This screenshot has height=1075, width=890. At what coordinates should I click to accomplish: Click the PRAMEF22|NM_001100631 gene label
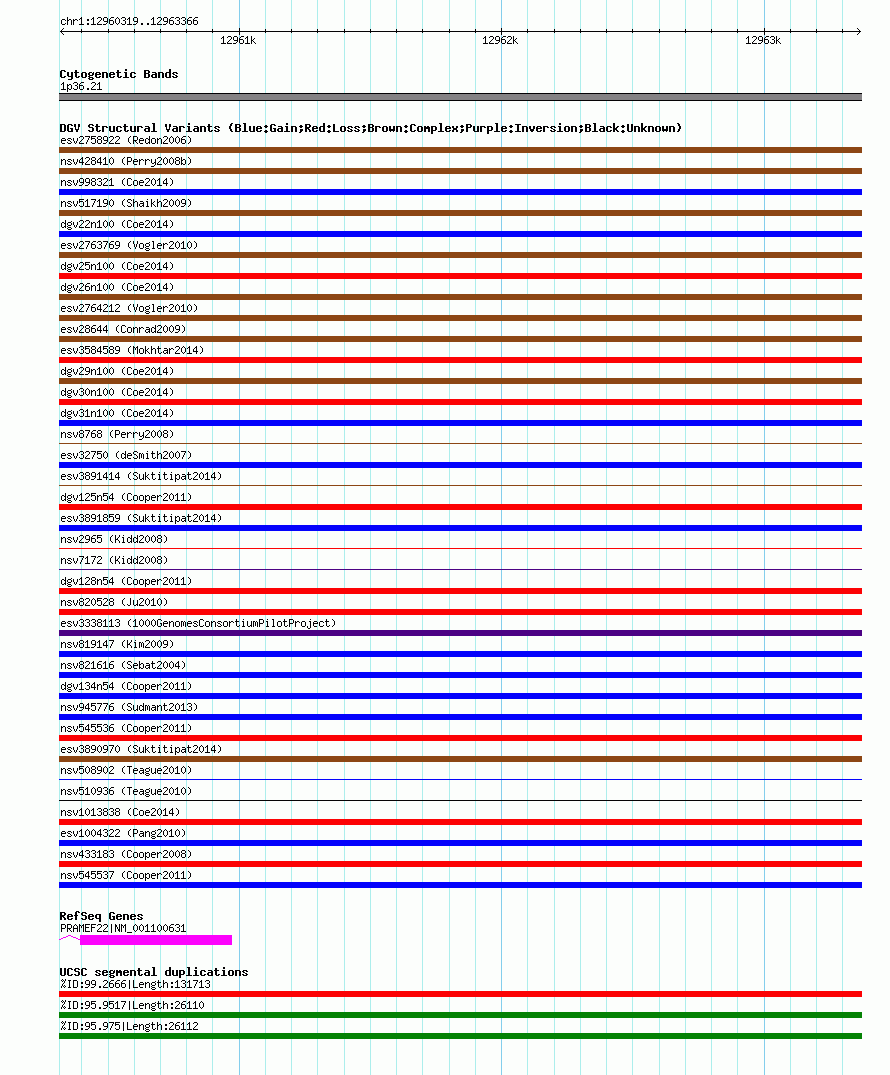click(x=123, y=928)
